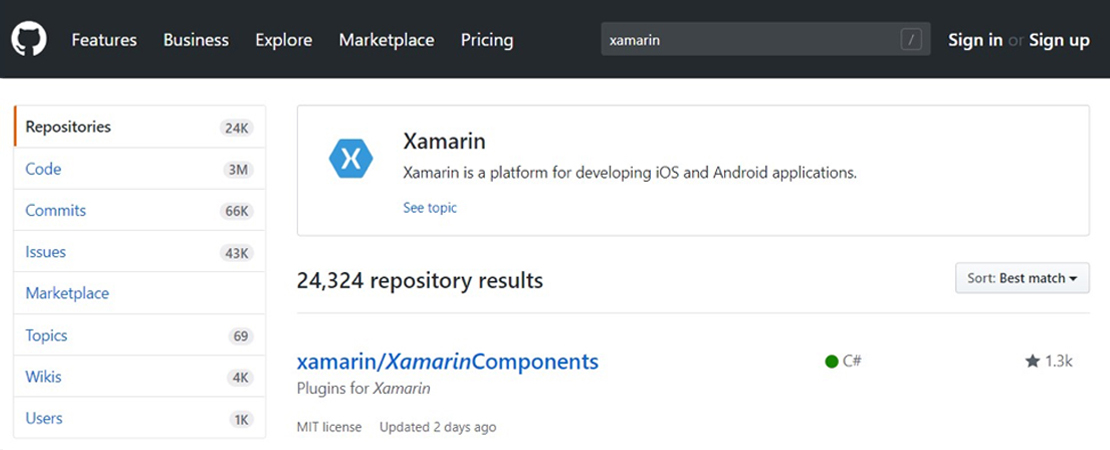Click the Xamarin topic title
Image resolution: width=1110 pixels, height=450 pixels.
coord(444,141)
